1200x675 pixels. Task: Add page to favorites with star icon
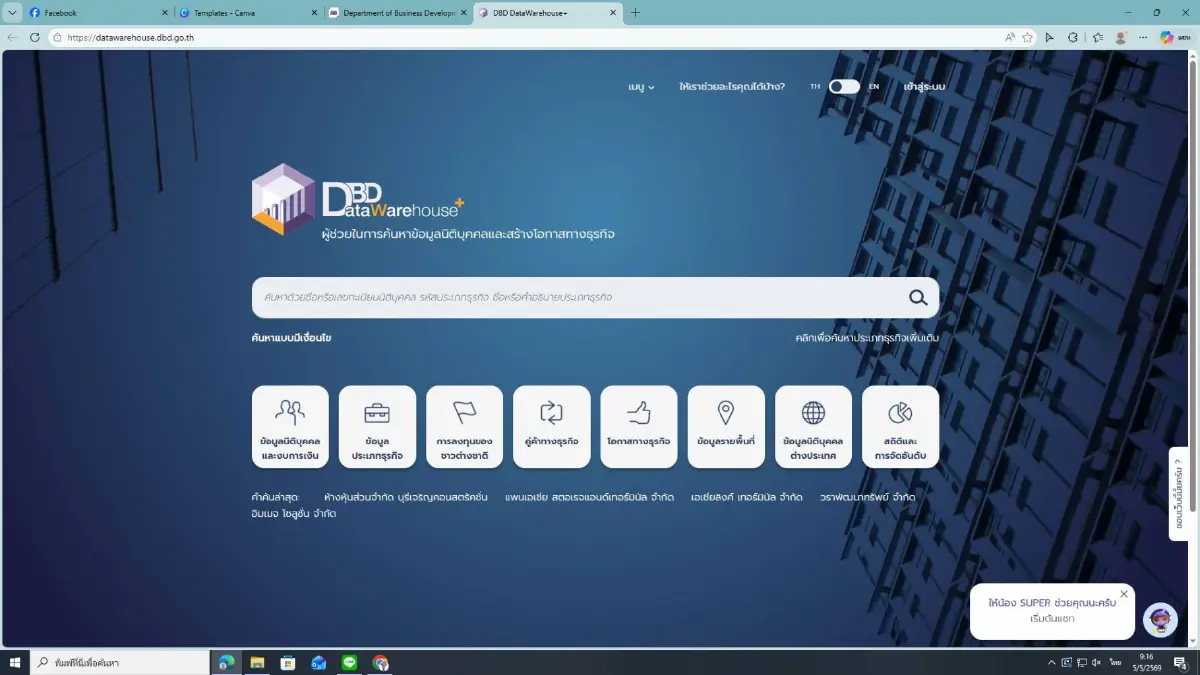pos(1027,37)
